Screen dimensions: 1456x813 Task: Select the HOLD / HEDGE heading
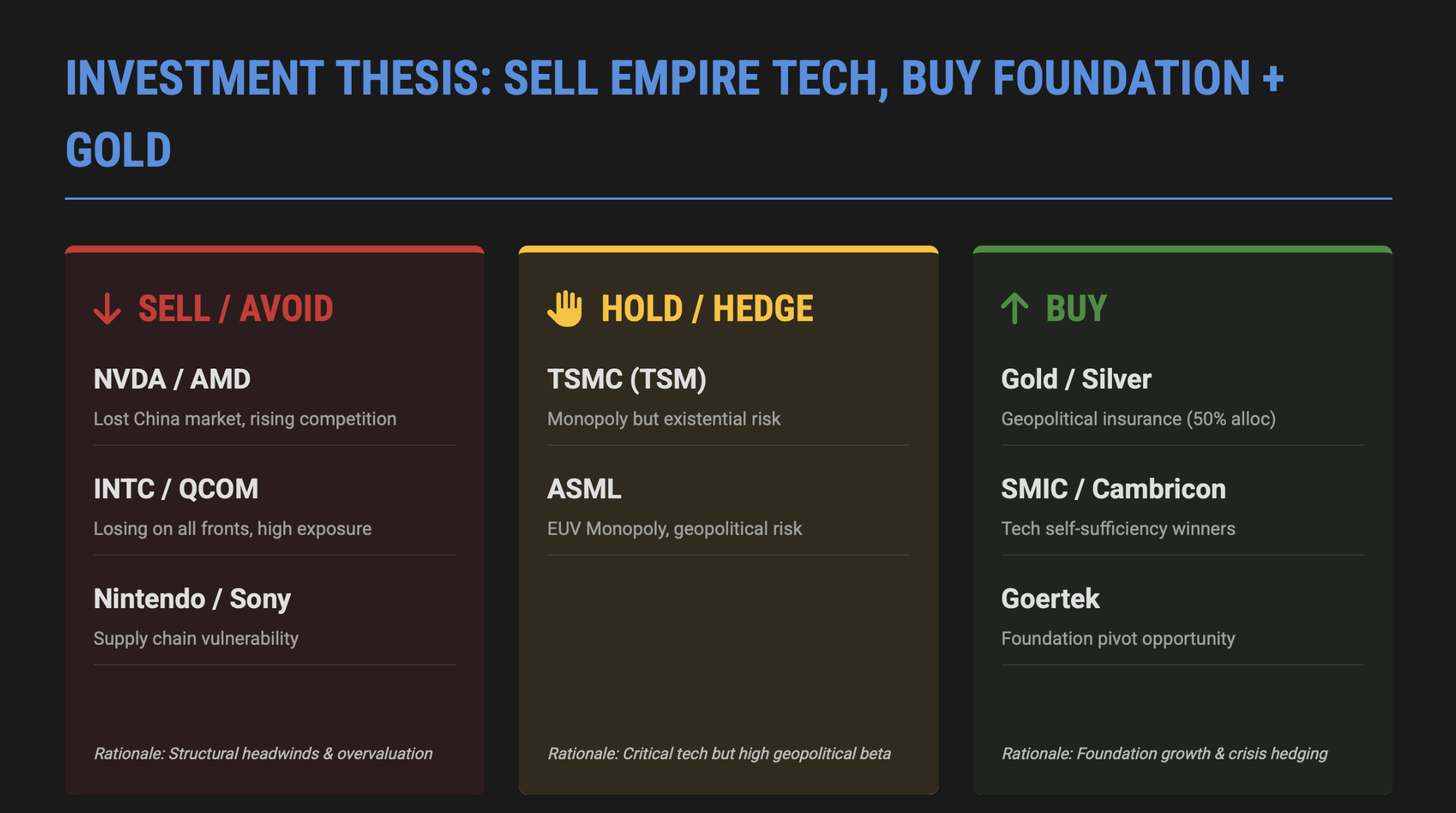point(706,309)
